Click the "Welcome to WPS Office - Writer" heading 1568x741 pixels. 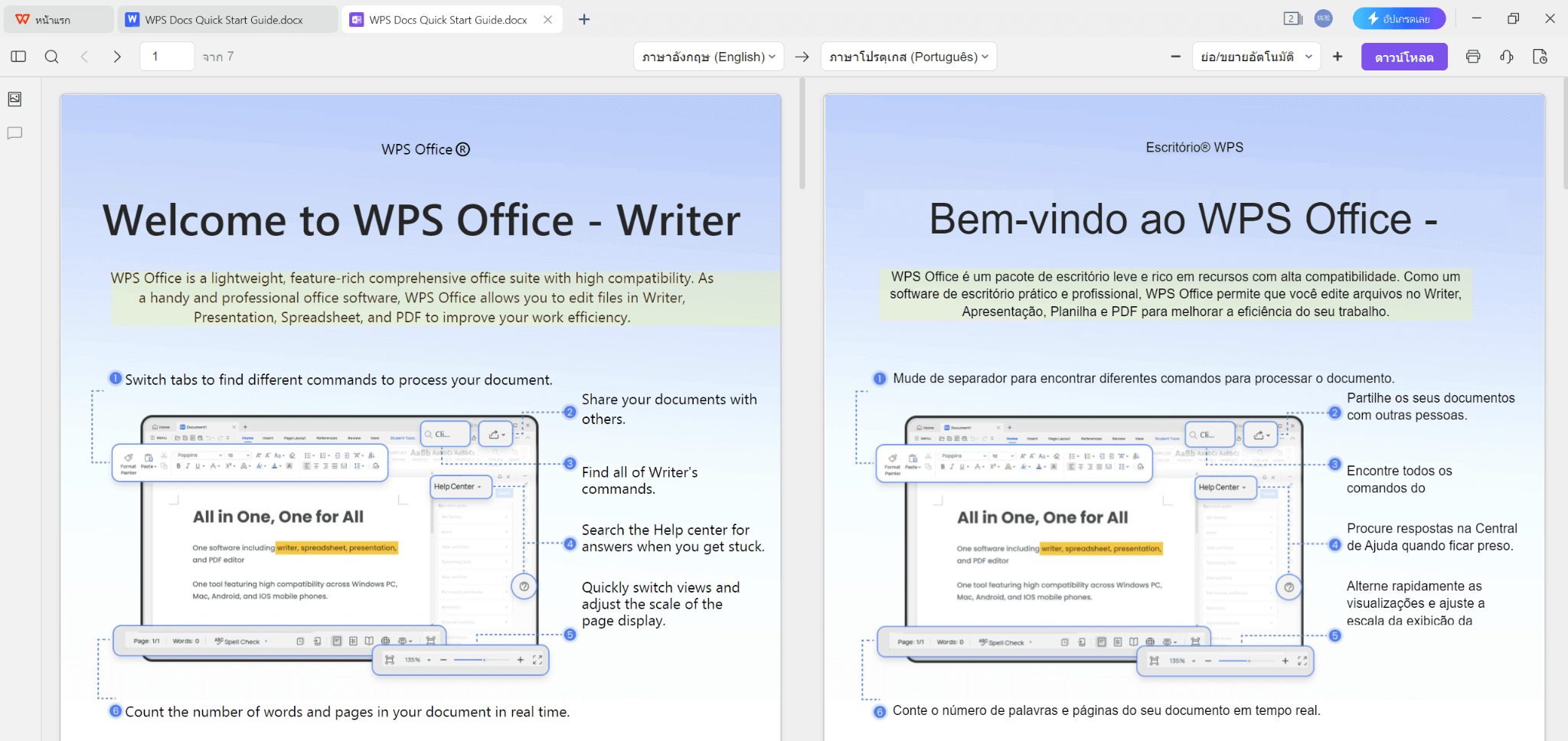point(422,220)
